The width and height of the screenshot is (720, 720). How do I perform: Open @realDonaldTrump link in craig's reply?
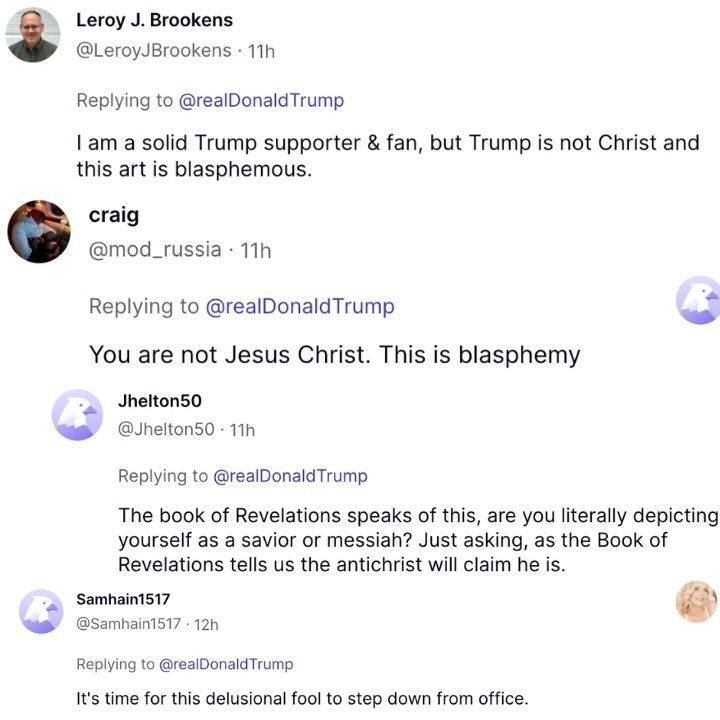[x=300, y=306]
